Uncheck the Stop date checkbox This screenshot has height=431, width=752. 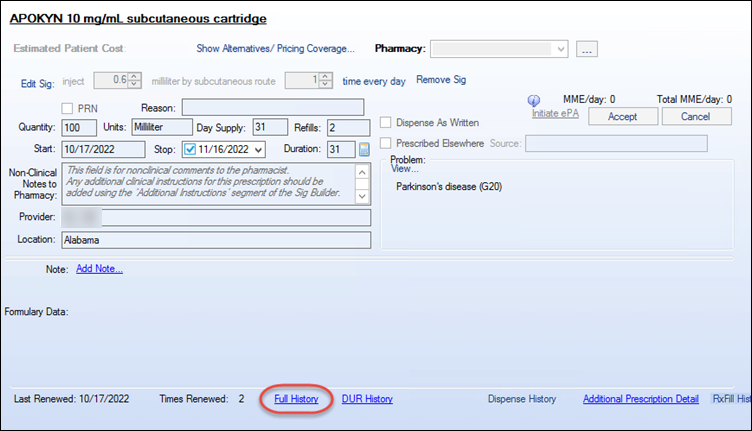click(x=190, y=150)
